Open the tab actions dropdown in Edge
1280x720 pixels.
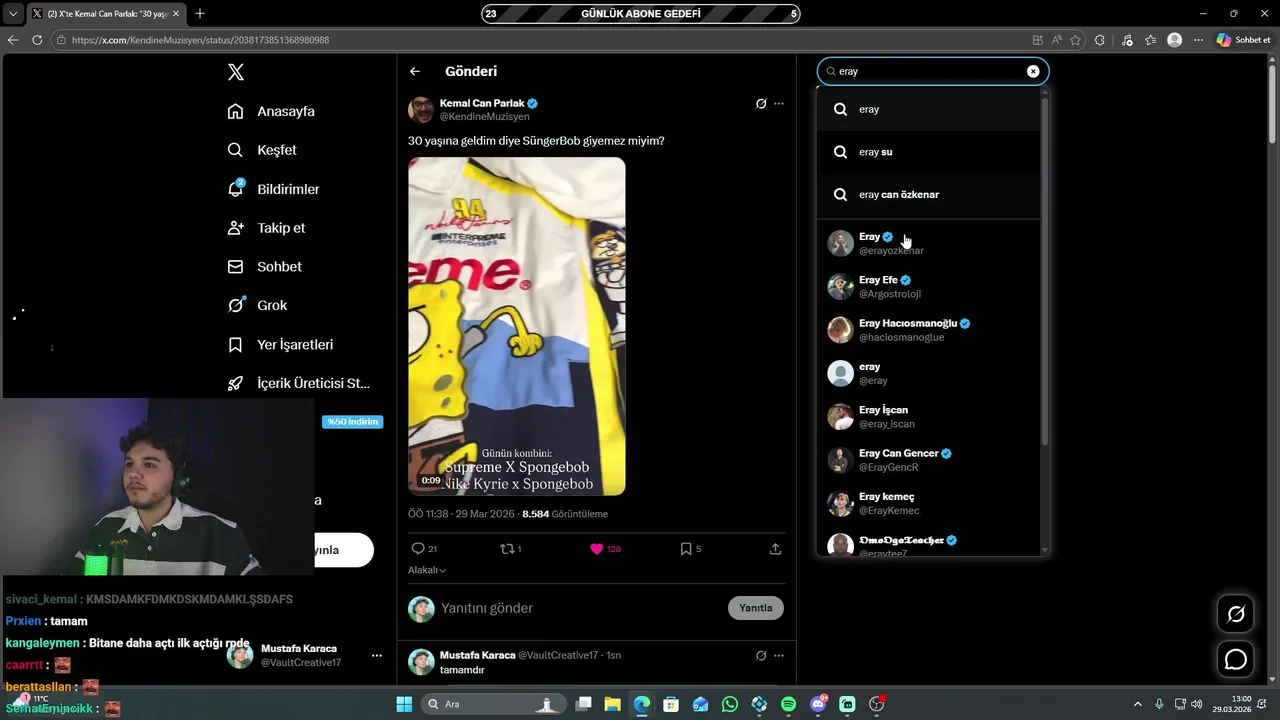(13, 13)
